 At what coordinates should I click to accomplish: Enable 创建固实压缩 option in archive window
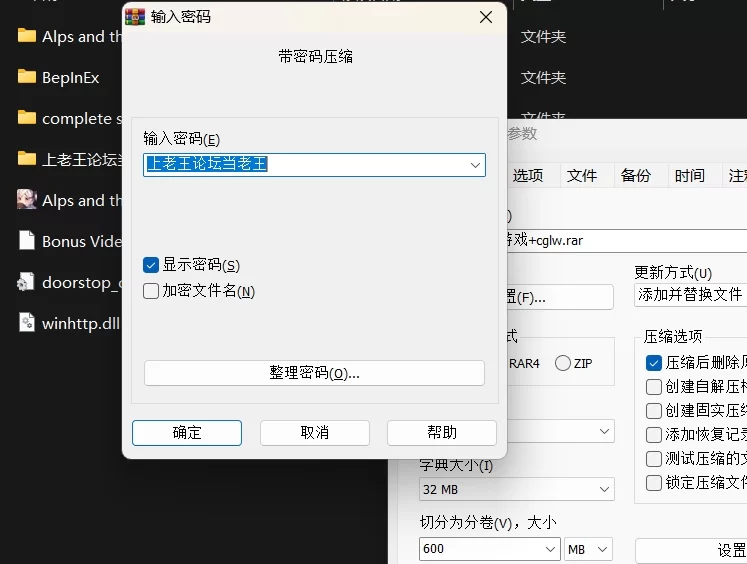654,411
